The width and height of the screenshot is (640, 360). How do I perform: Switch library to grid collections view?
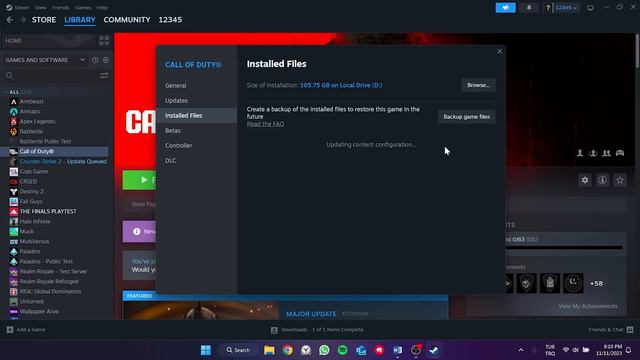coord(104,40)
